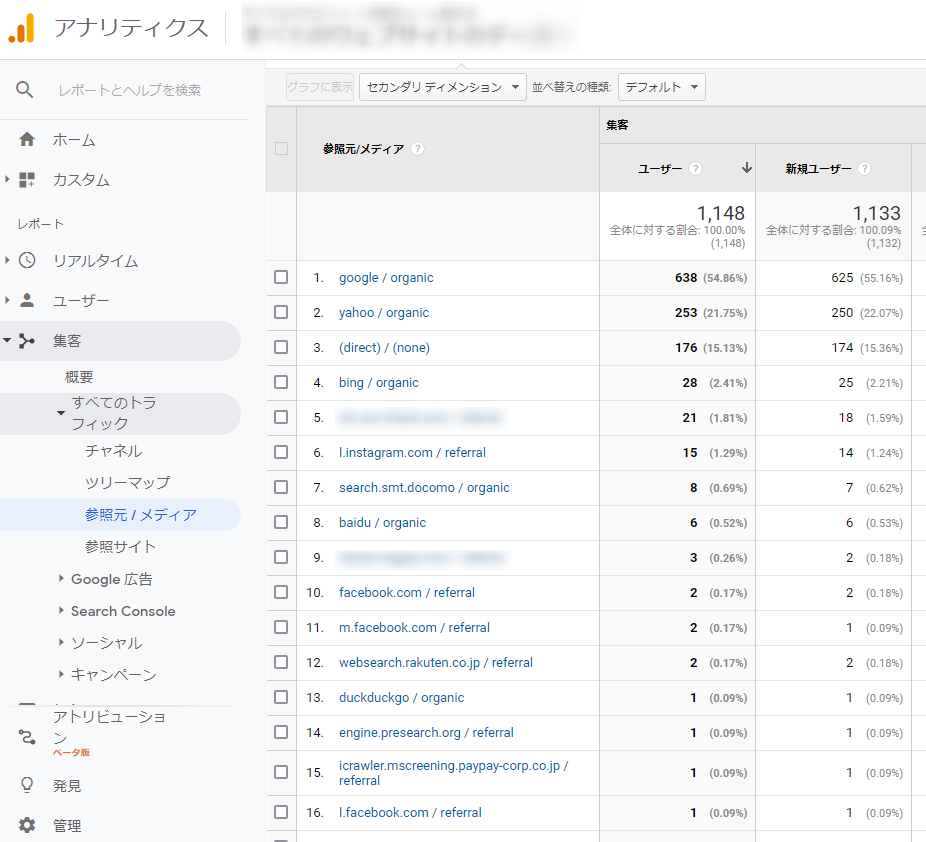Screen dimensions: 926x842
Task: Click the Home house icon
Action: 27,140
